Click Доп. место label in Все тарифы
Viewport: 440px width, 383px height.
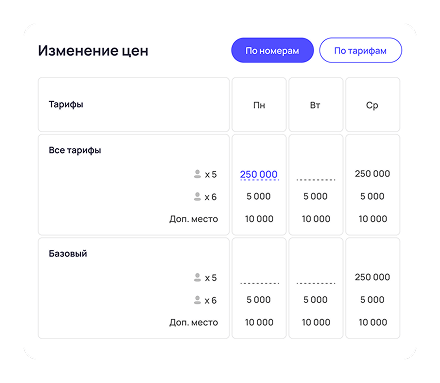[x=194, y=219]
